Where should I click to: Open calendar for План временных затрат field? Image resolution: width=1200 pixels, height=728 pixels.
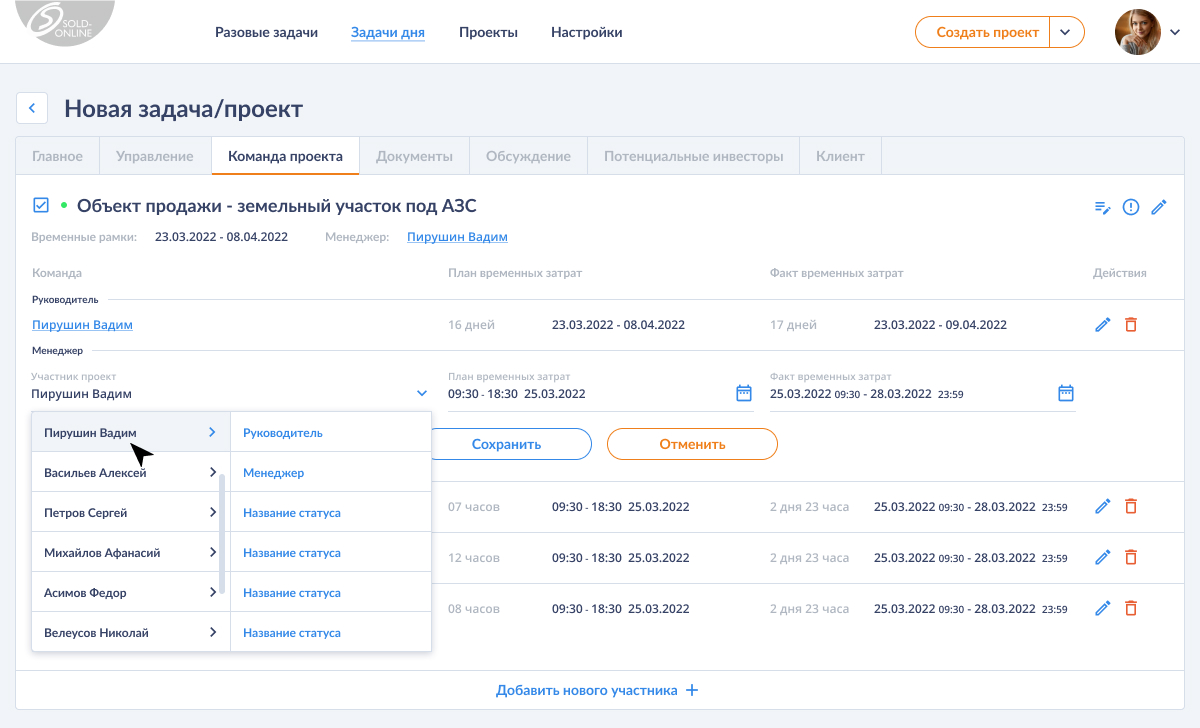pyautogui.click(x=744, y=393)
